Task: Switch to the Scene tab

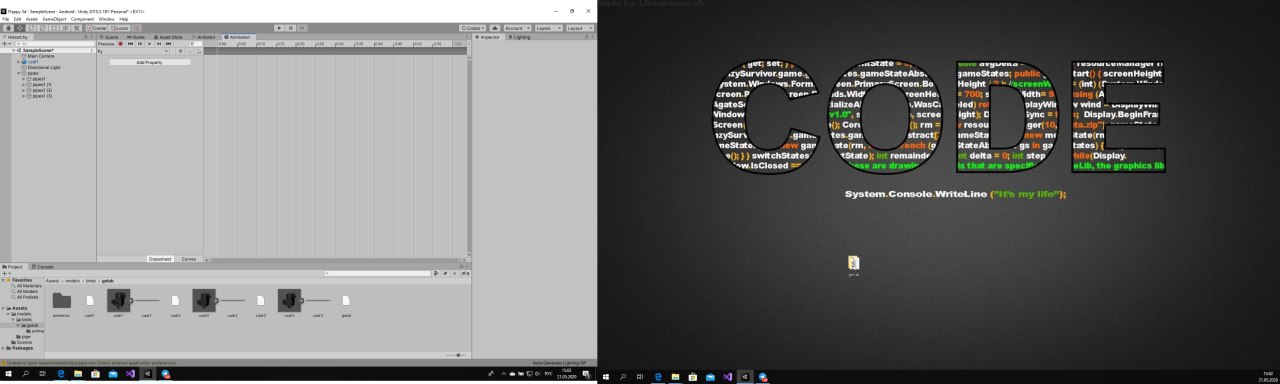Action: 109,37
